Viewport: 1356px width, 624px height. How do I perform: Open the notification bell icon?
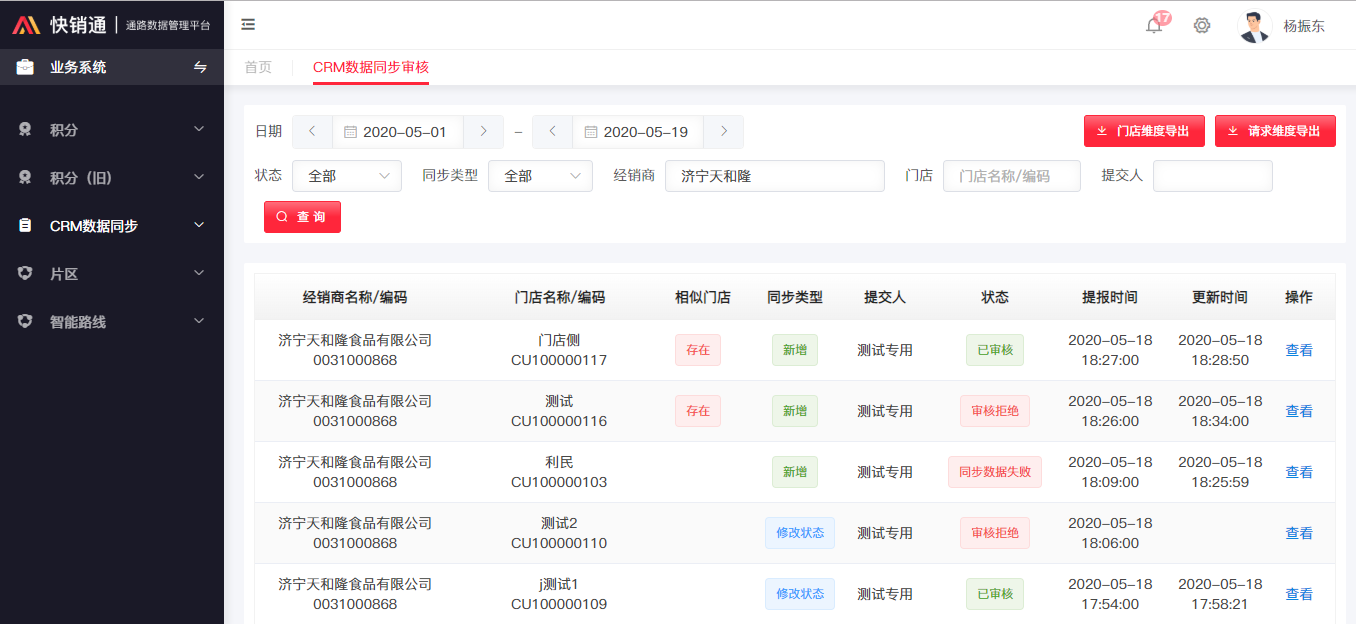pos(1154,26)
